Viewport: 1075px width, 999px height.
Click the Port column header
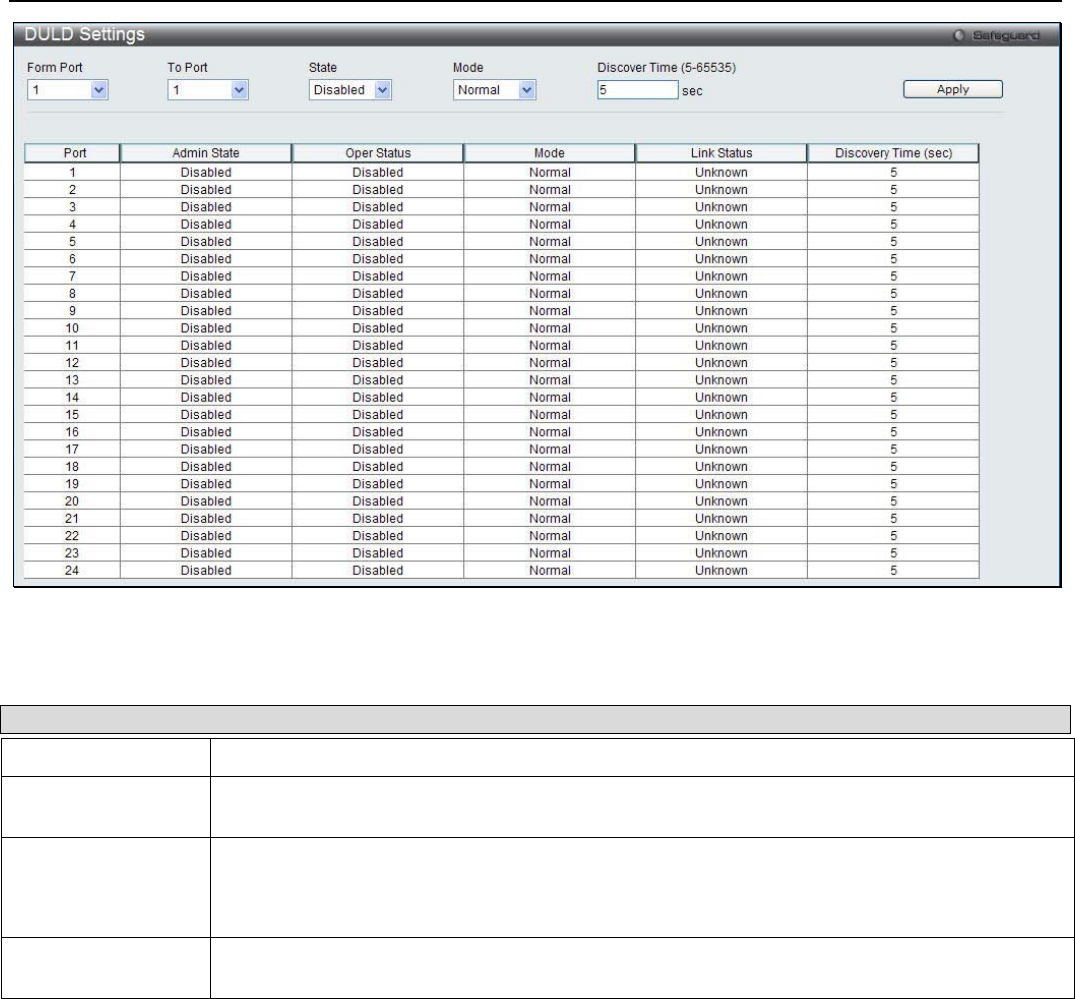point(72,153)
